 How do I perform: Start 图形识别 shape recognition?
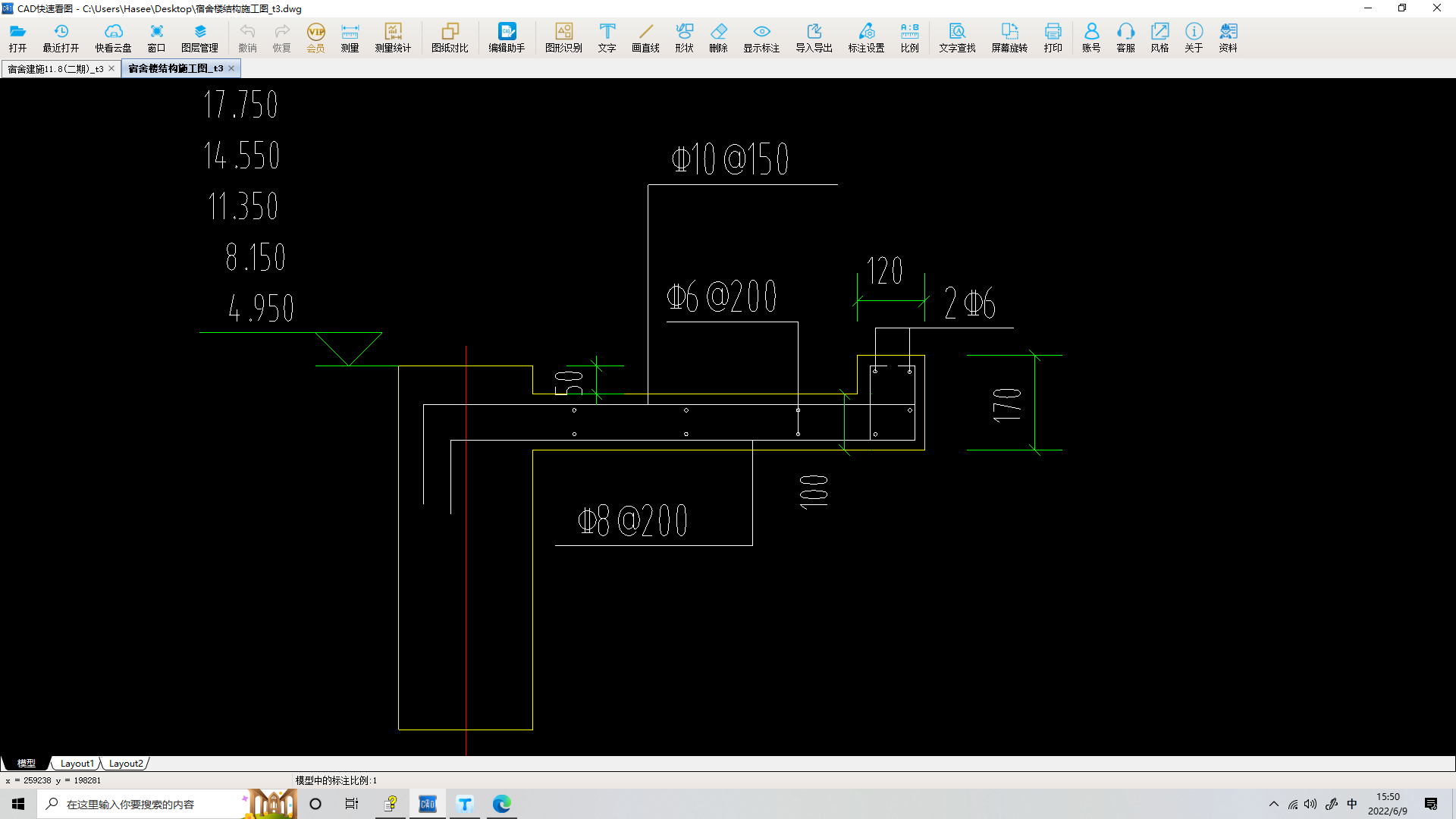pyautogui.click(x=563, y=37)
